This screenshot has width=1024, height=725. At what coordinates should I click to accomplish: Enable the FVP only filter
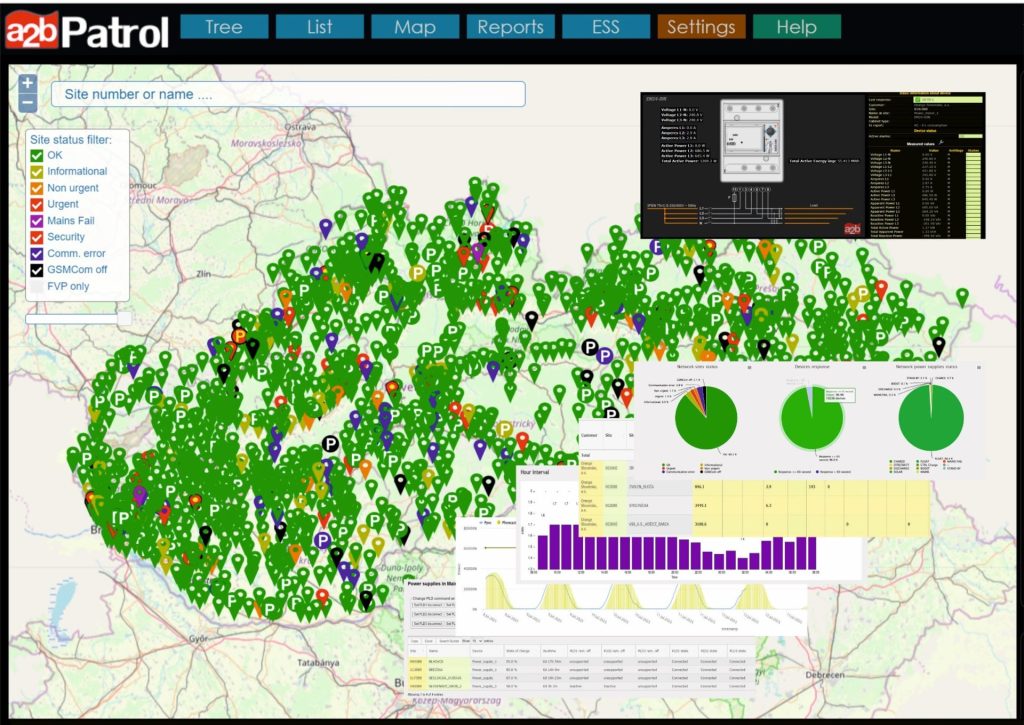click(35, 285)
